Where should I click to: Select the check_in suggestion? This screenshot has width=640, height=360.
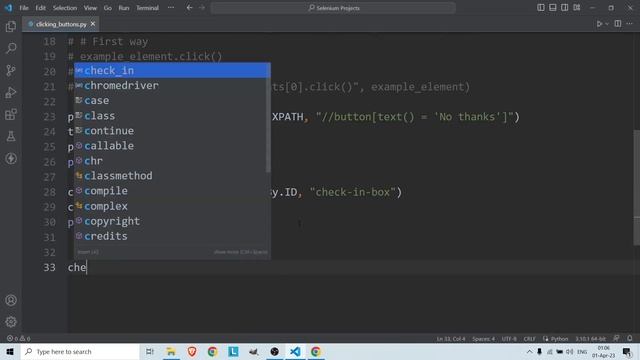click(x=172, y=71)
